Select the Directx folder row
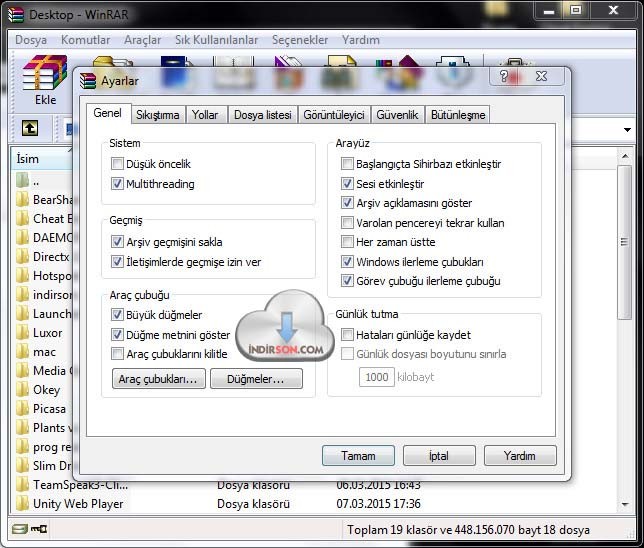Viewport: 644px width, 548px height. pos(44,256)
